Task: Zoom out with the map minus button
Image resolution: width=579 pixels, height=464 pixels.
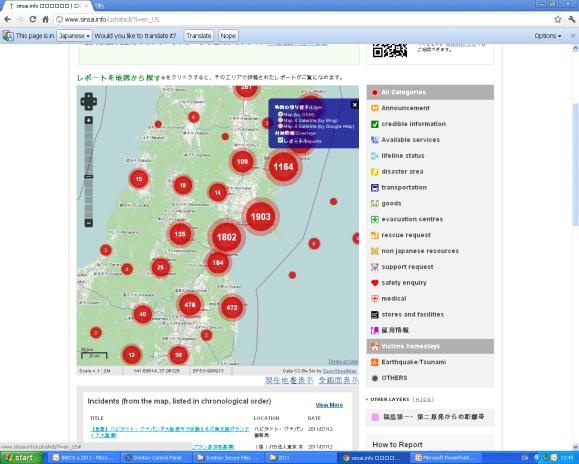Action: point(89,223)
